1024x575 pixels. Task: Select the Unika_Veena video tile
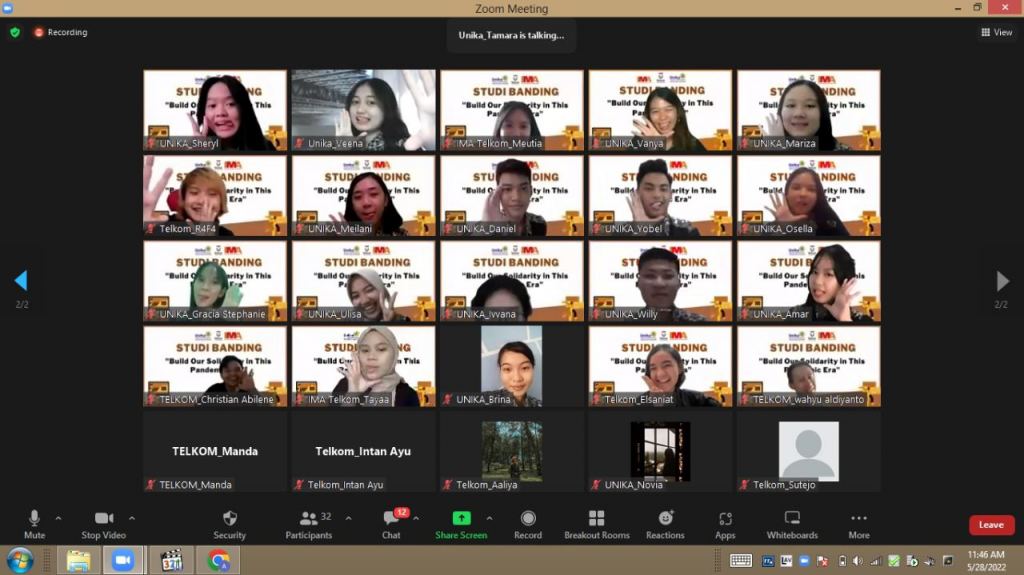[x=363, y=110]
